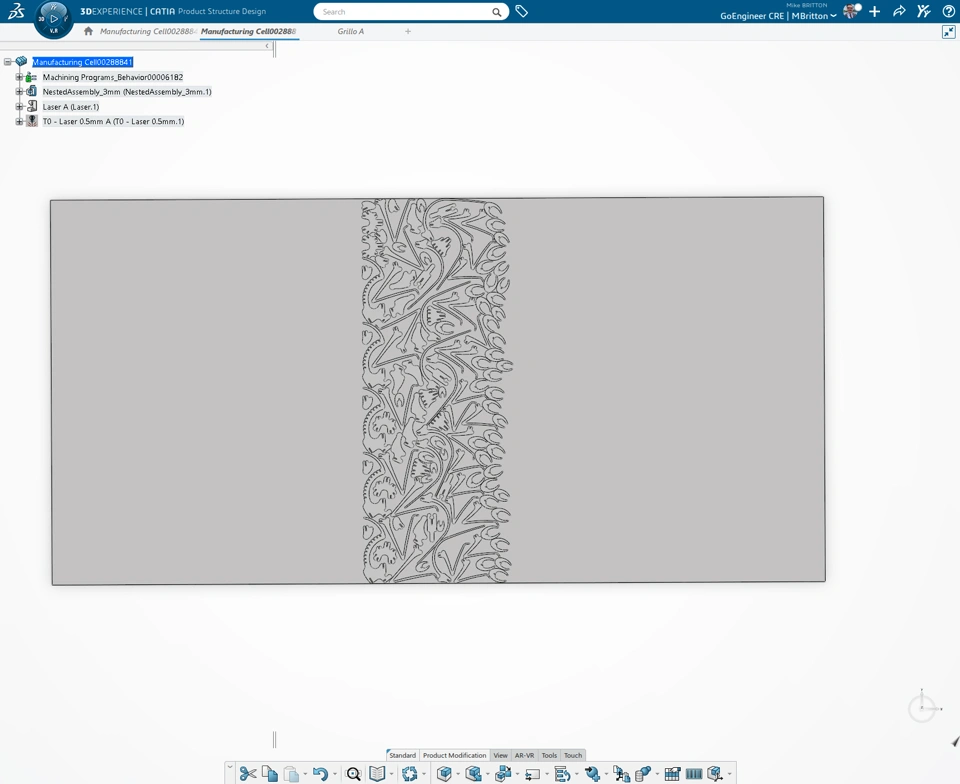The height and width of the screenshot is (784, 960).
Task: Click the tree reorder icon with curved arrow
Action: coord(562,774)
